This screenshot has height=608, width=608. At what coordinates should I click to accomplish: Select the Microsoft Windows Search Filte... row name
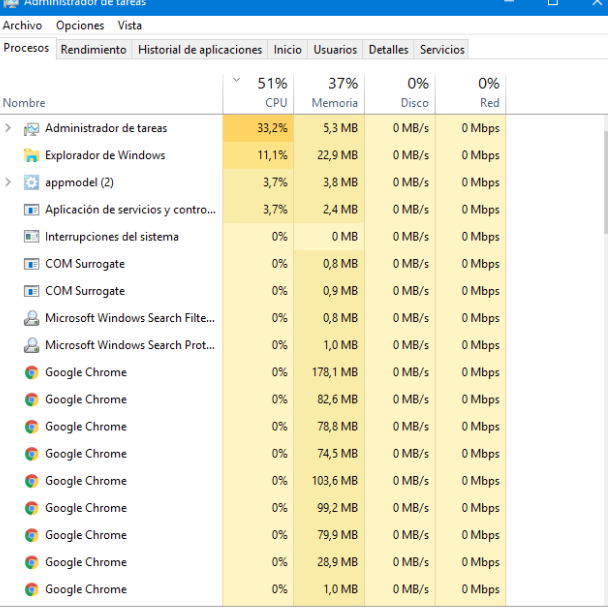point(130,318)
